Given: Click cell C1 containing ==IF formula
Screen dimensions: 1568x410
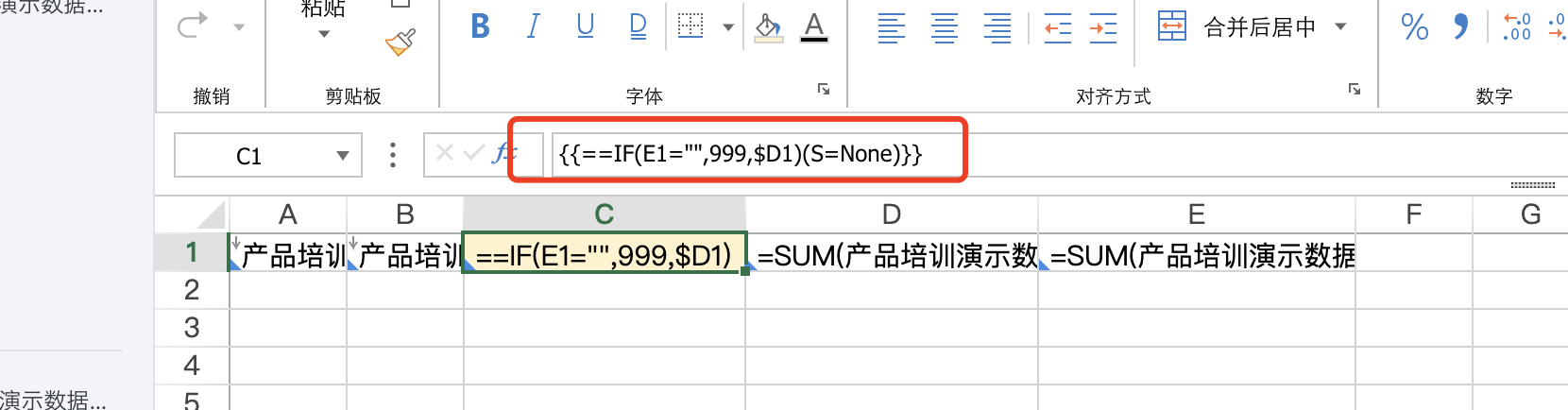Looking at the screenshot, I should click(605, 253).
